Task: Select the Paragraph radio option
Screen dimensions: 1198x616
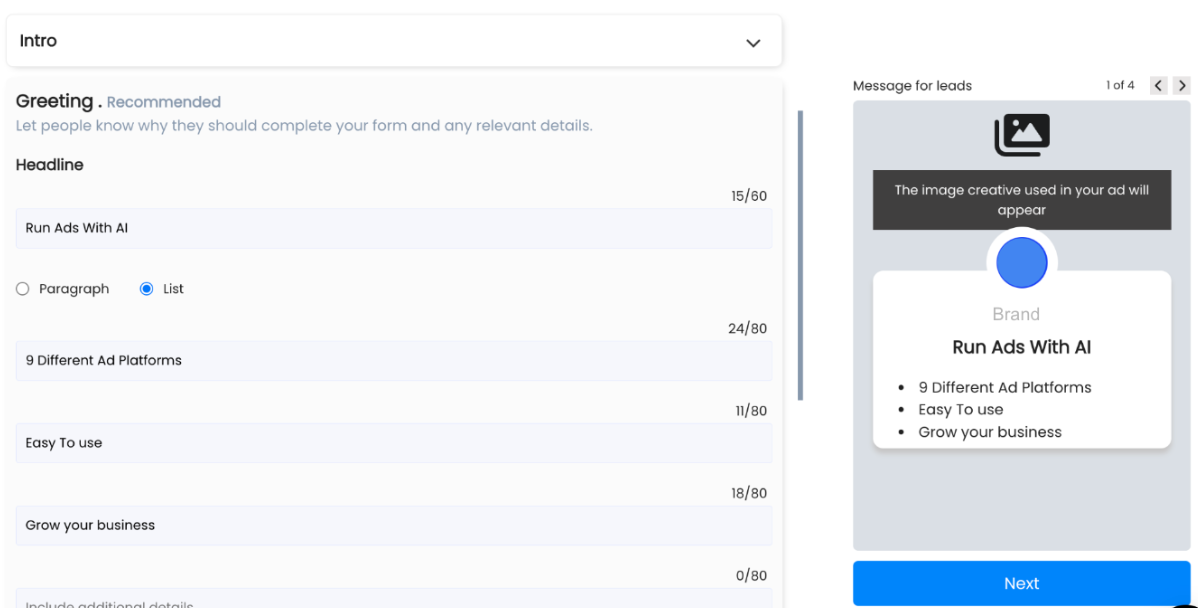Action: [23, 289]
